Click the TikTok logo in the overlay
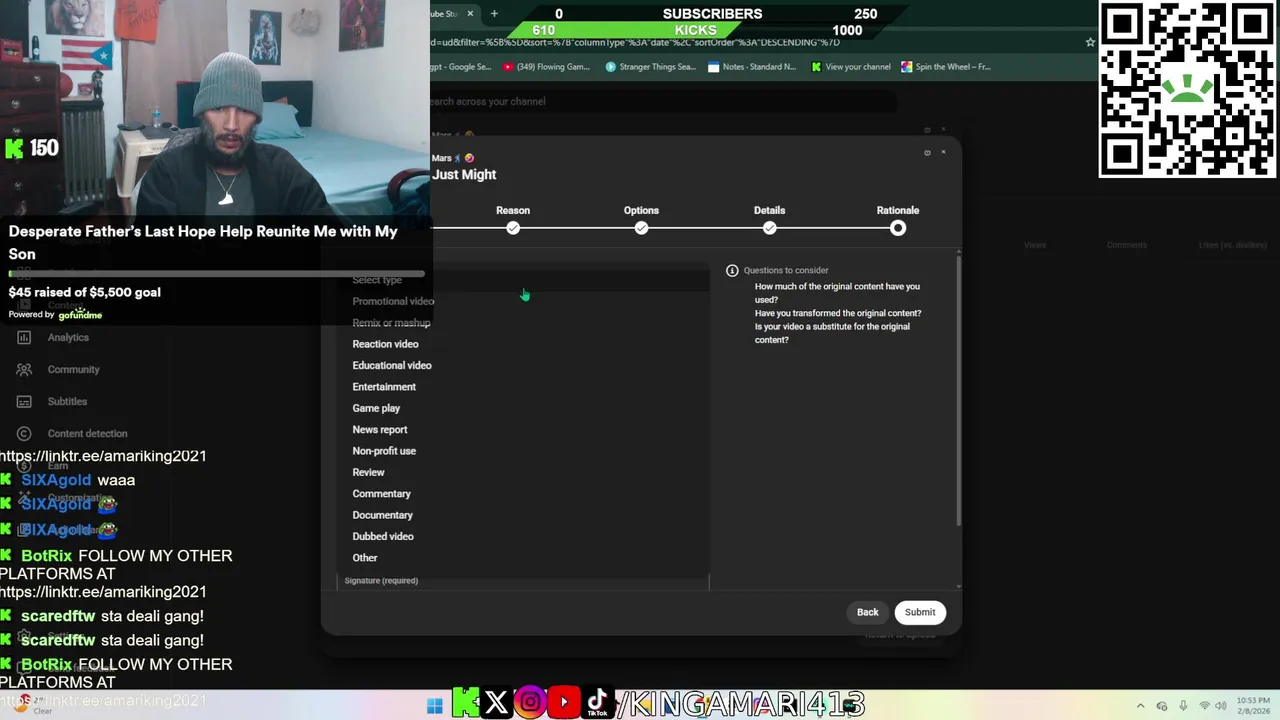 point(597,703)
